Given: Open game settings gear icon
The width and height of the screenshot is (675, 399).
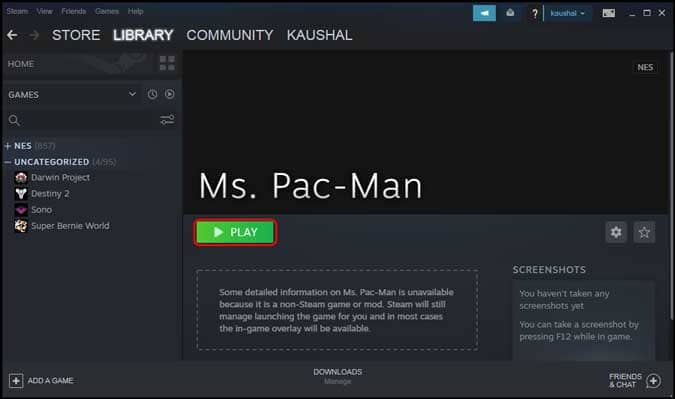Looking at the screenshot, I should pos(616,232).
